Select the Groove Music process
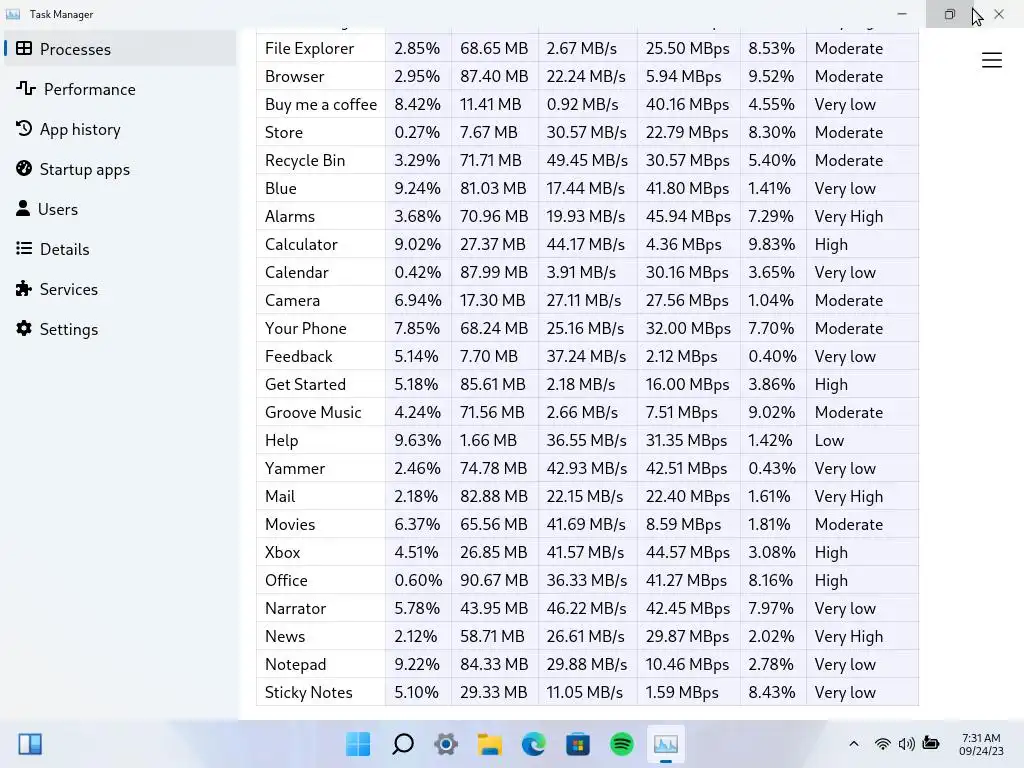The width and height of the screenshot is (1024, 768). (587, 412)
